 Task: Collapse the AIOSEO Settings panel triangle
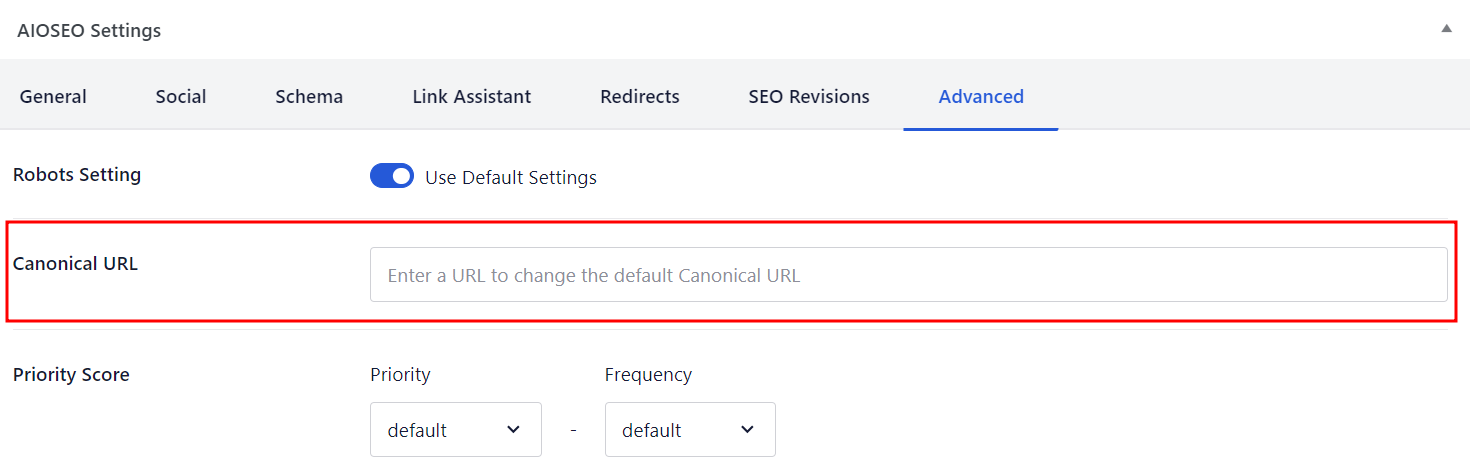1446,29
